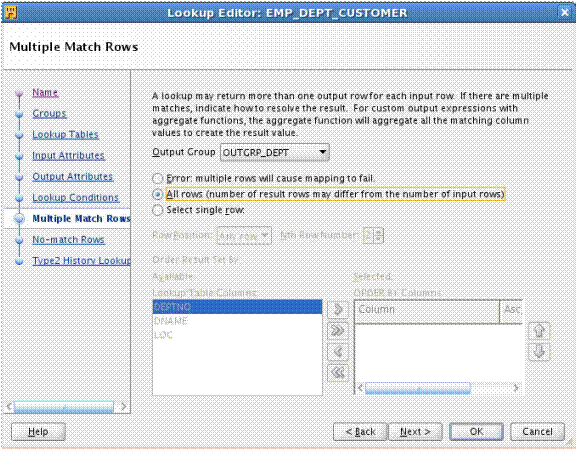The width and height of the screenshot is (578, 451).
Task: Click the selected columns horizontal scrollbar thumb
Action: pyautogui.click(x=418, y=388)
